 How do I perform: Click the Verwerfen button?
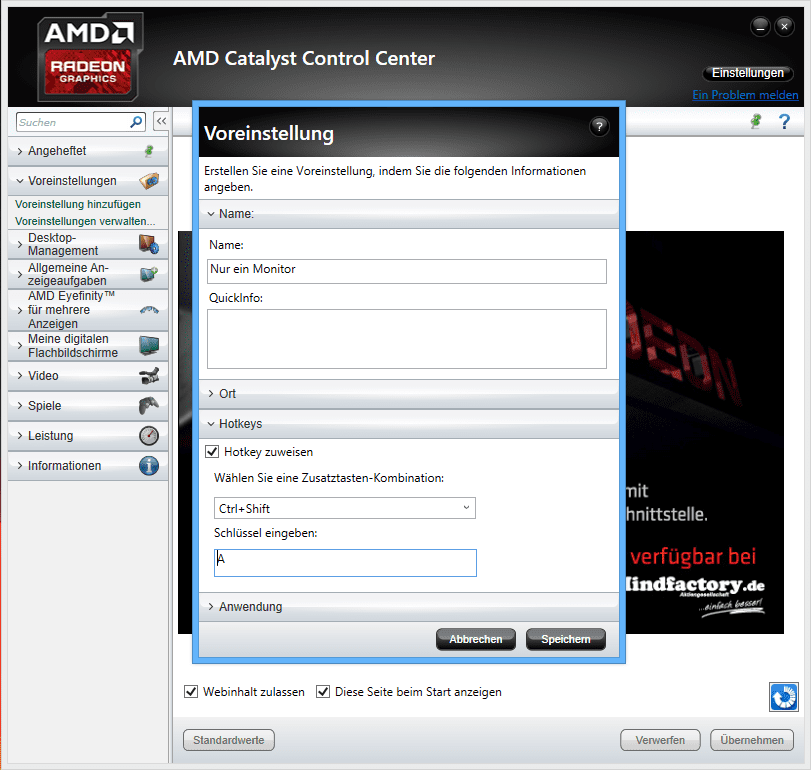660,741
